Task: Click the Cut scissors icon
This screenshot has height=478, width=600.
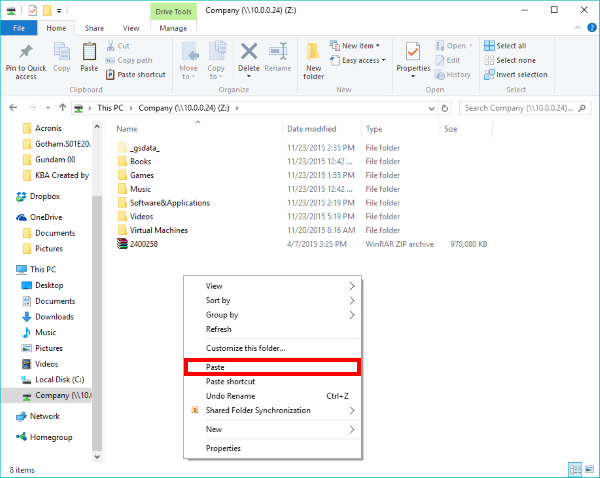Action: pos(111,46)
